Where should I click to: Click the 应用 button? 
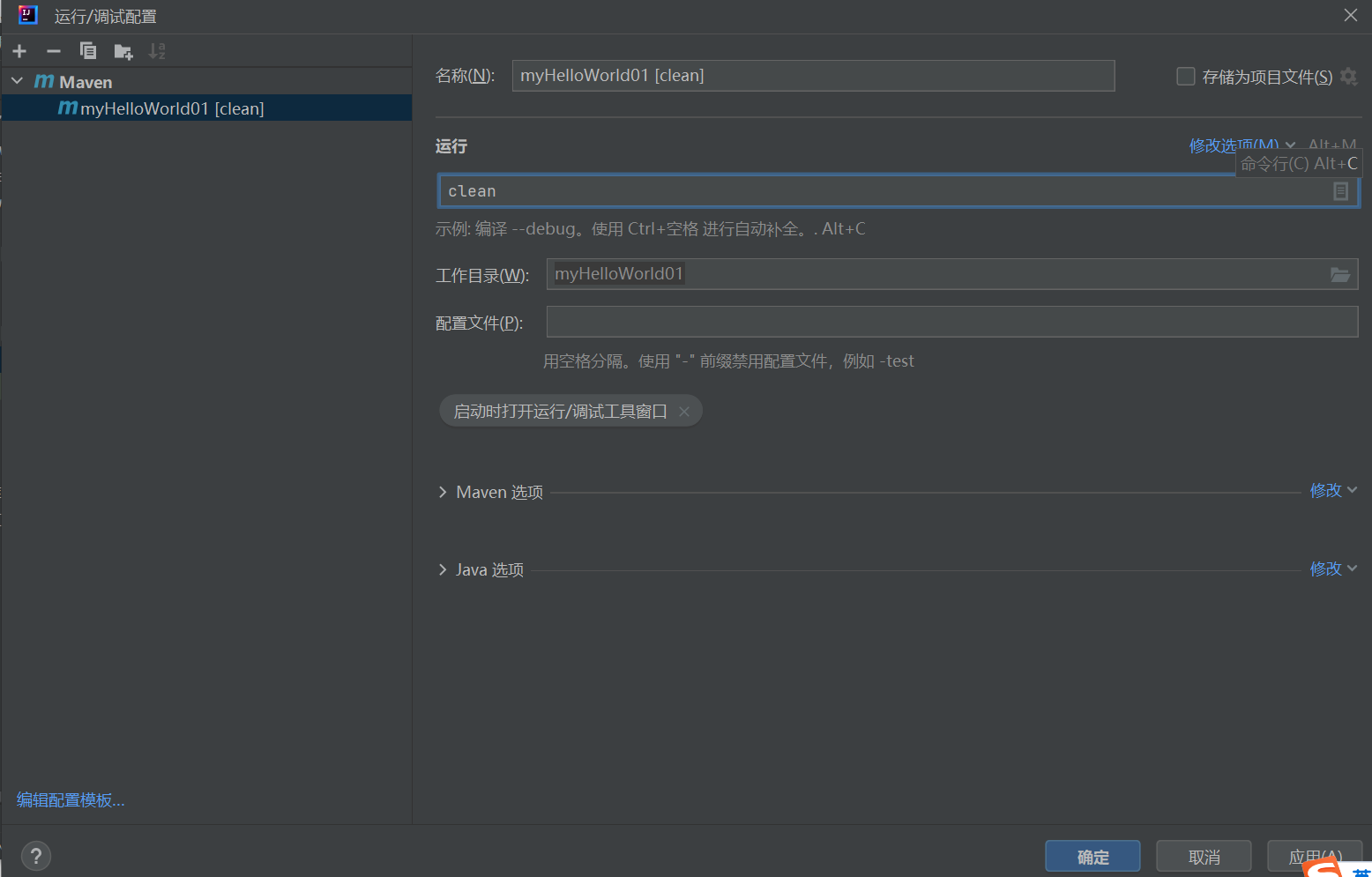pyautogui.click(x=1315, y=857)
